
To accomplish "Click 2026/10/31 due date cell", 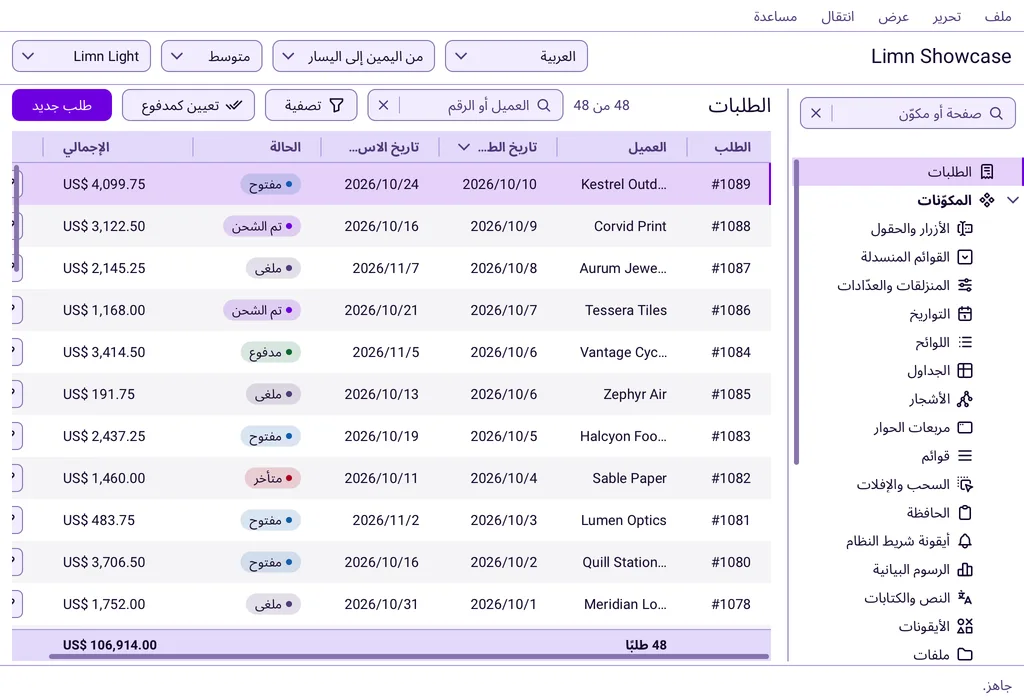I will click(381, 604).
